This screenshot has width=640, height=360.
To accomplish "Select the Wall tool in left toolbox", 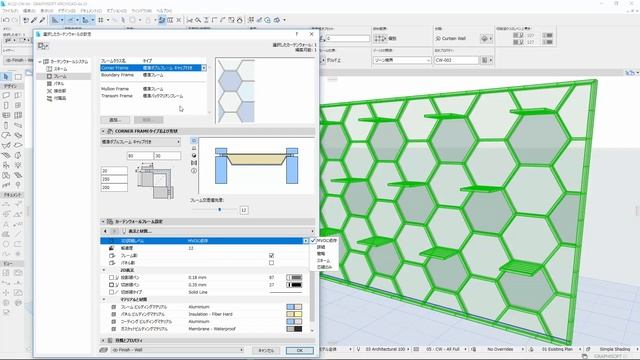I will pyautogui.click(x=6, y=95).
